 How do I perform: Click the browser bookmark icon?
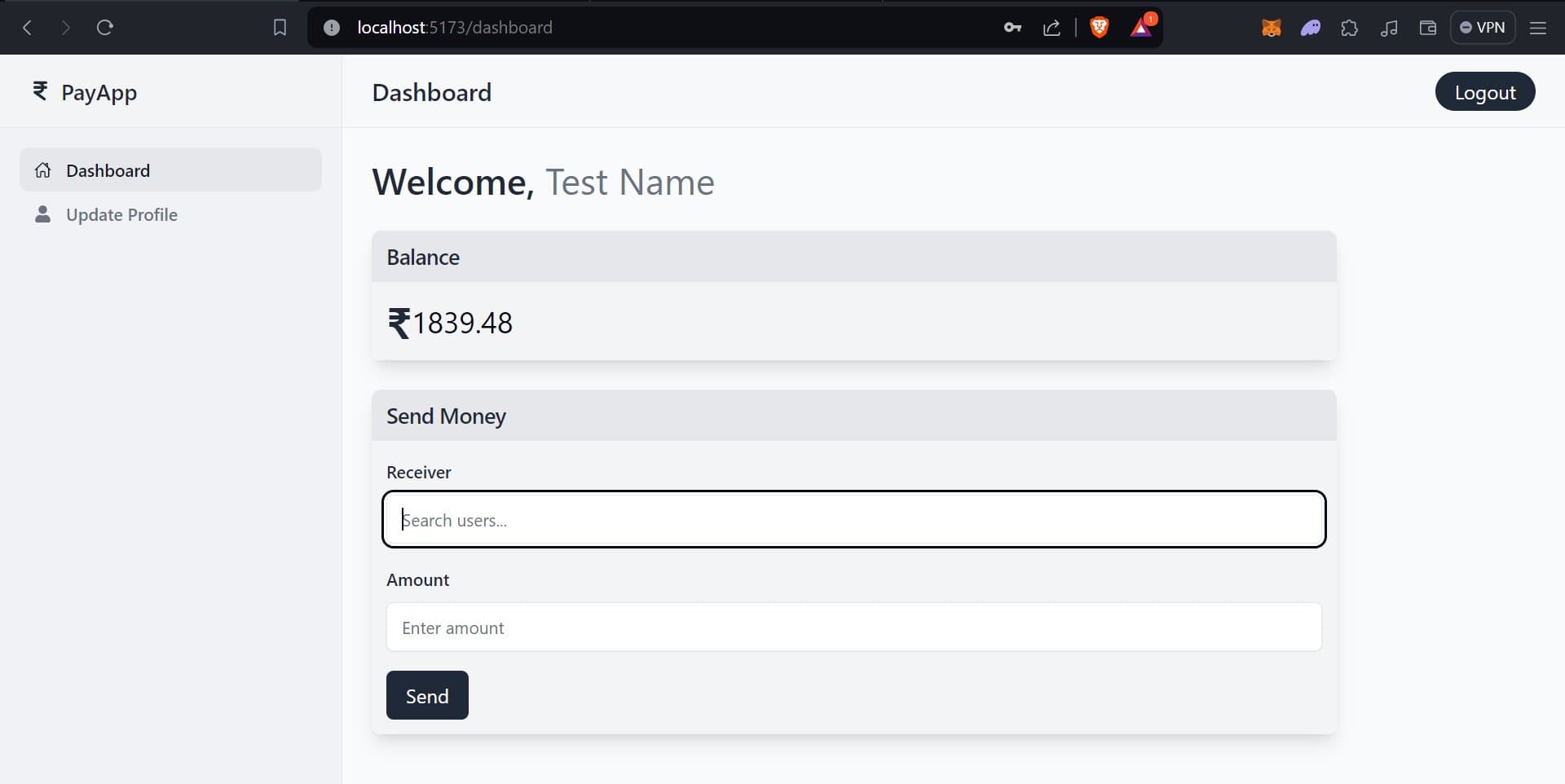[x=280, y=28]
